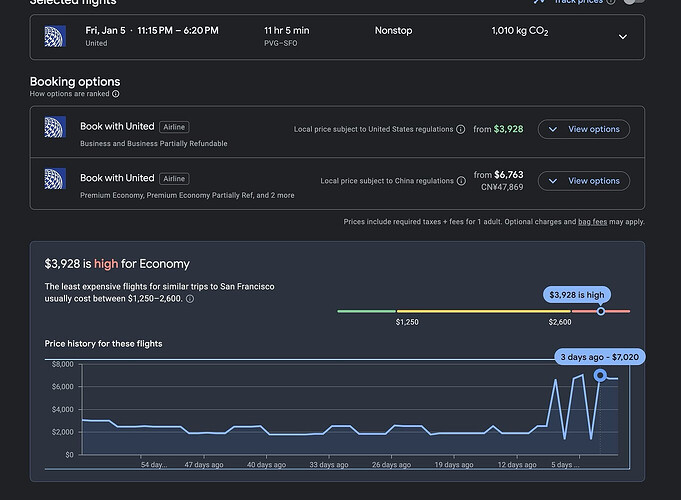
Task: Expand the selected United flight details
Action: click(x=622, y=37)
